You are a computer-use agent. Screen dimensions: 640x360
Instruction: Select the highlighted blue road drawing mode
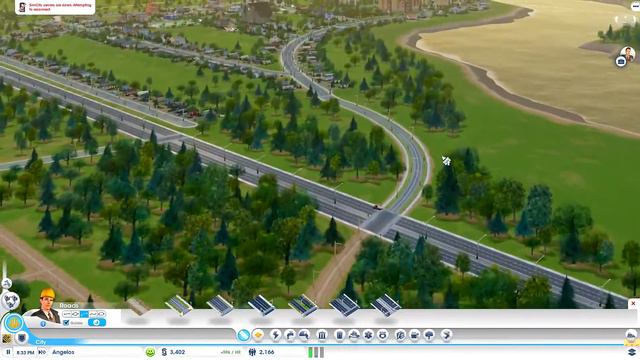pos(84,314)
